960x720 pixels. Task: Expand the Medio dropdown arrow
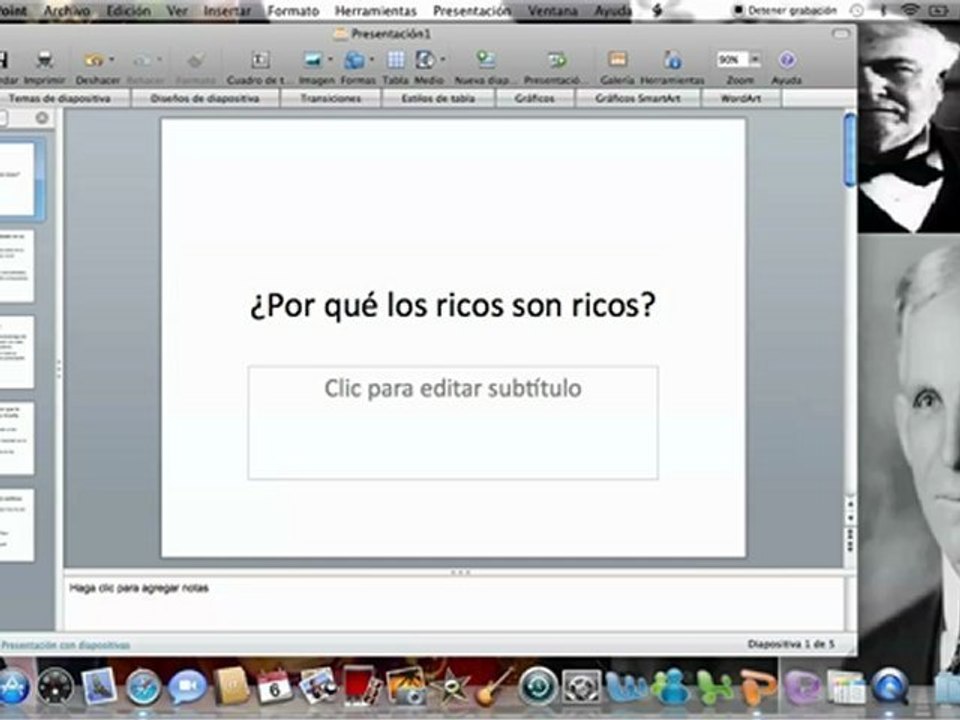pos(442,60)
